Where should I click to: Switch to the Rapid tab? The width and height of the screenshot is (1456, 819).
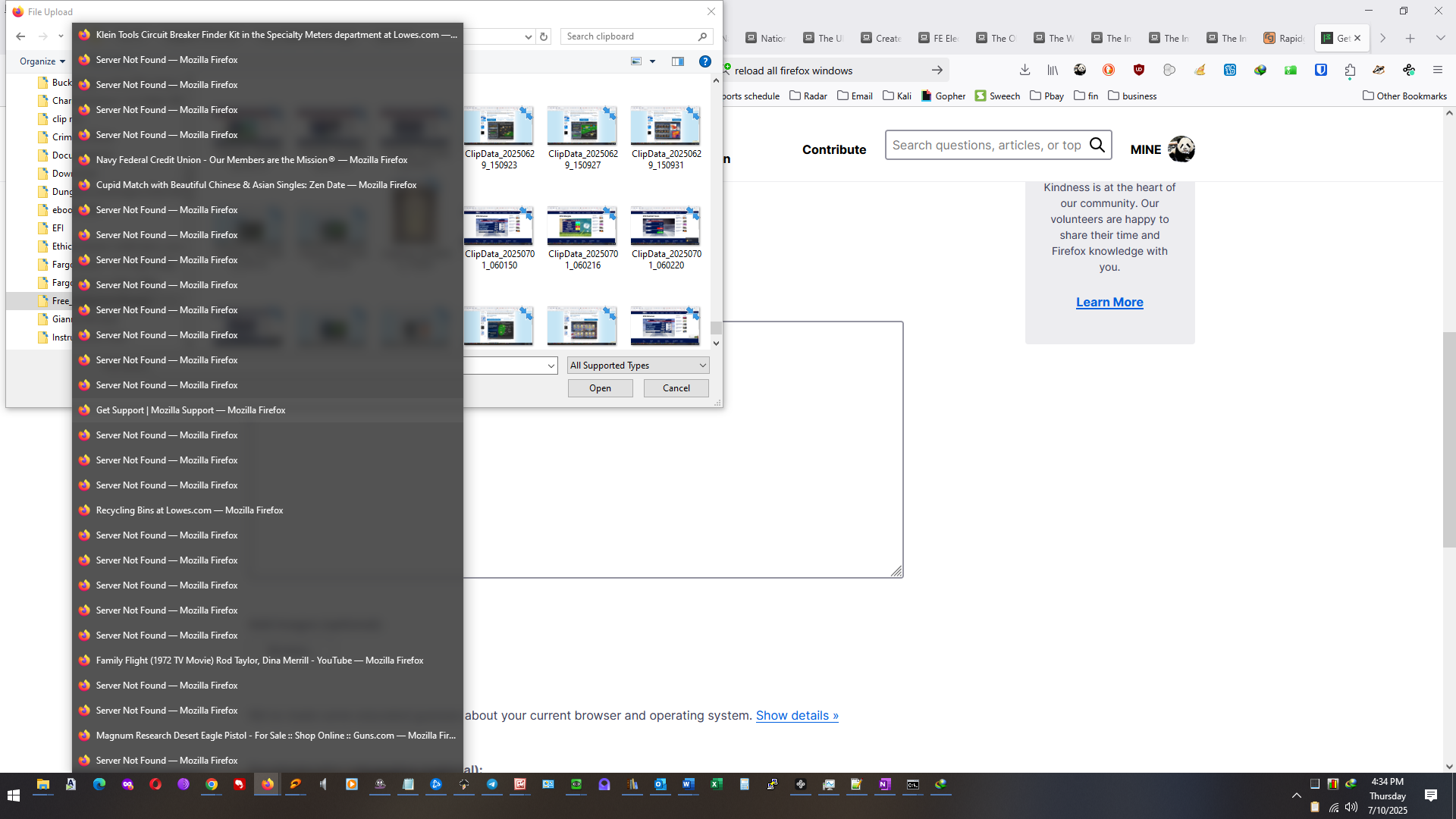1284,38
